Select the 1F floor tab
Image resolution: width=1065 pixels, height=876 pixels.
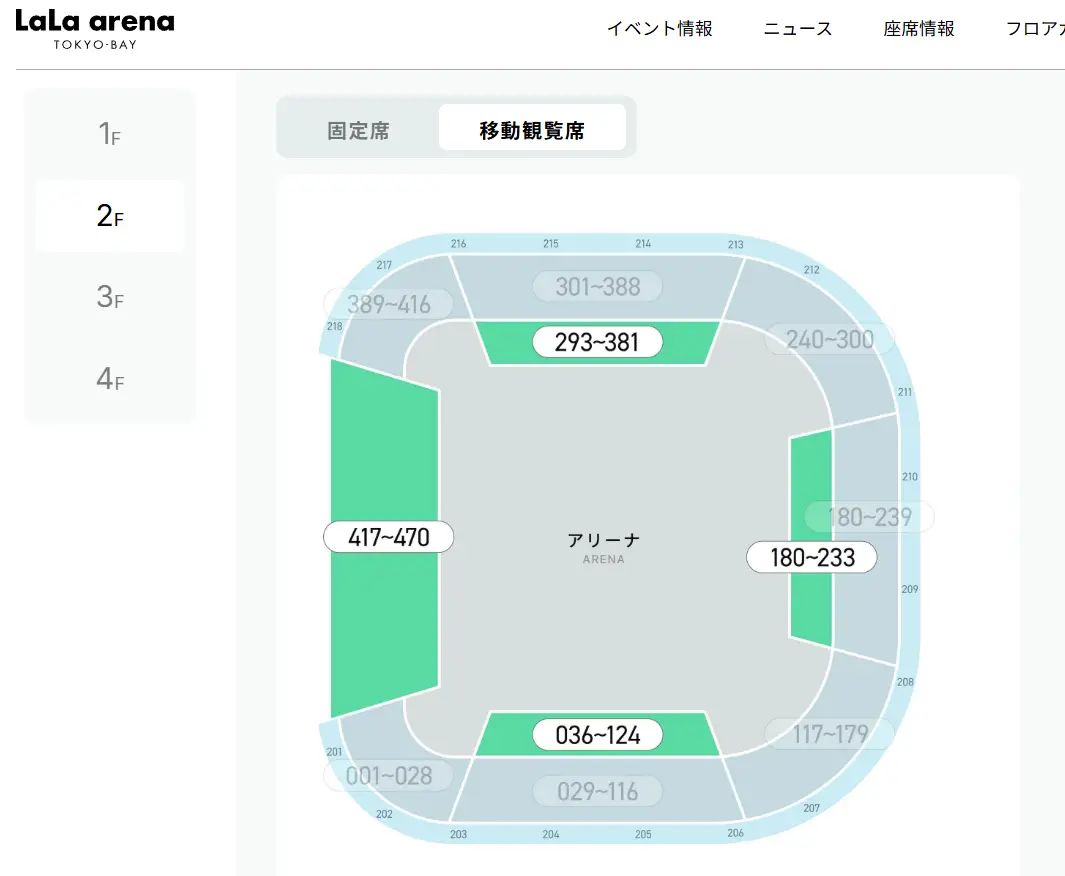[x=110, y=134]
